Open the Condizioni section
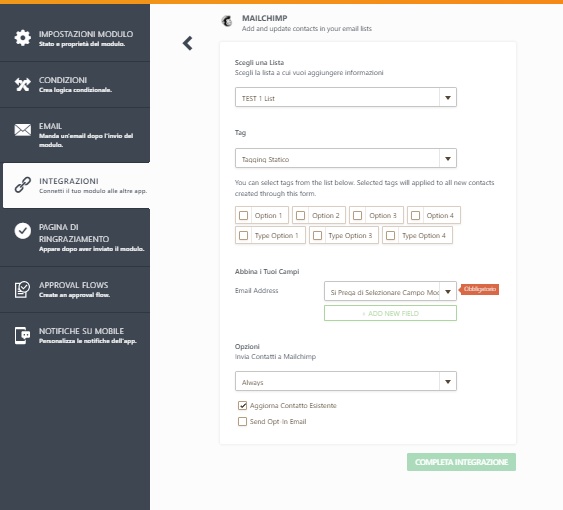Image resolution: width=563 pixels, height=510 pixels. [75, 84]
